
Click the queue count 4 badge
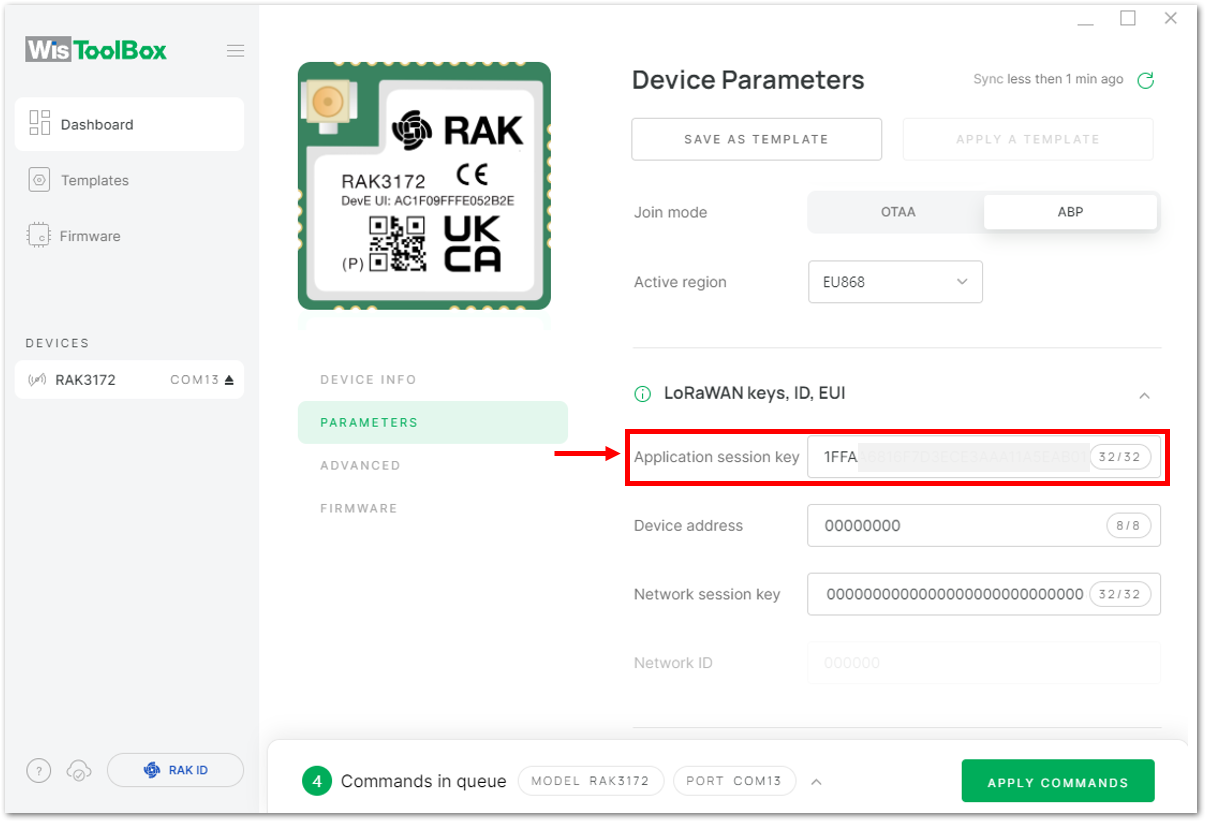(317, 781)
